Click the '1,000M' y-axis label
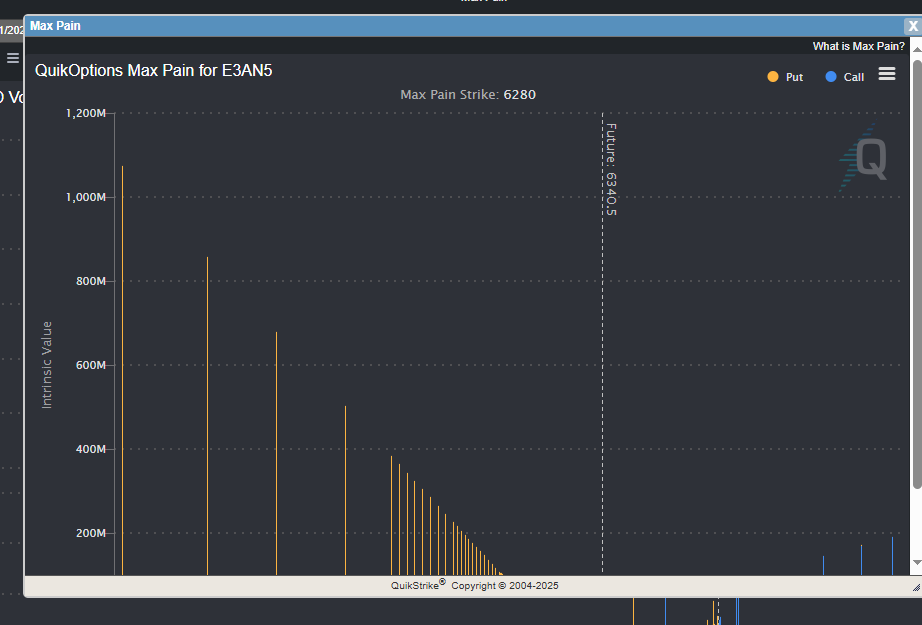The height and width of the screenshot is (625, 922). tap(86, 197)
